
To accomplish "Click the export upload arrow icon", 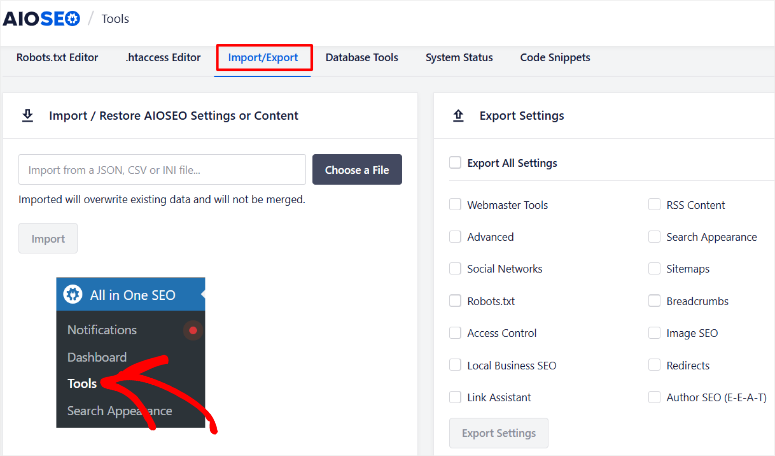I will (x=458, y=116).
